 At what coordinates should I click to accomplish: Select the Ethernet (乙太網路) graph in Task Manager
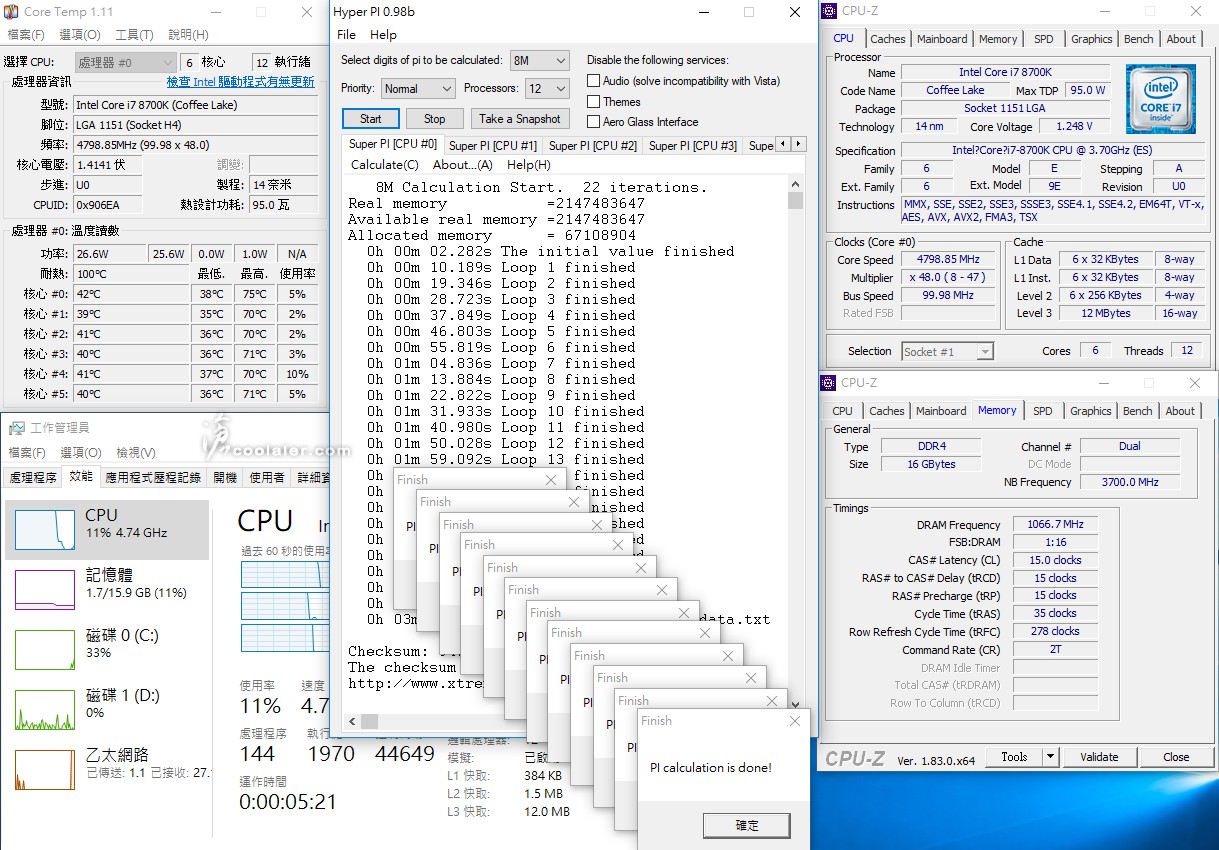pos(45,769)
